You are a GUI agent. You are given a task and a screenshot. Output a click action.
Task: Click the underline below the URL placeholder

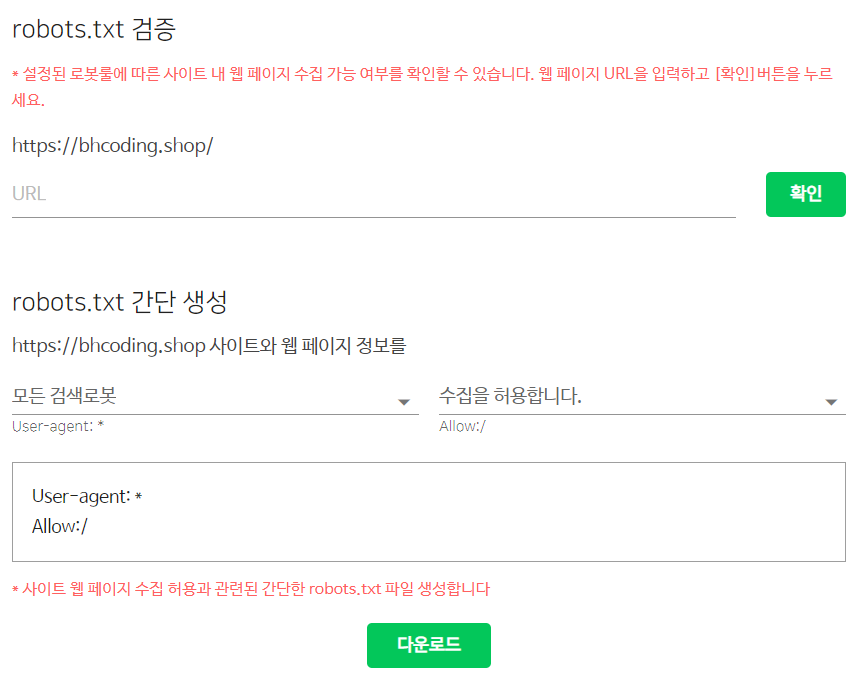click(x=374, y=217)
